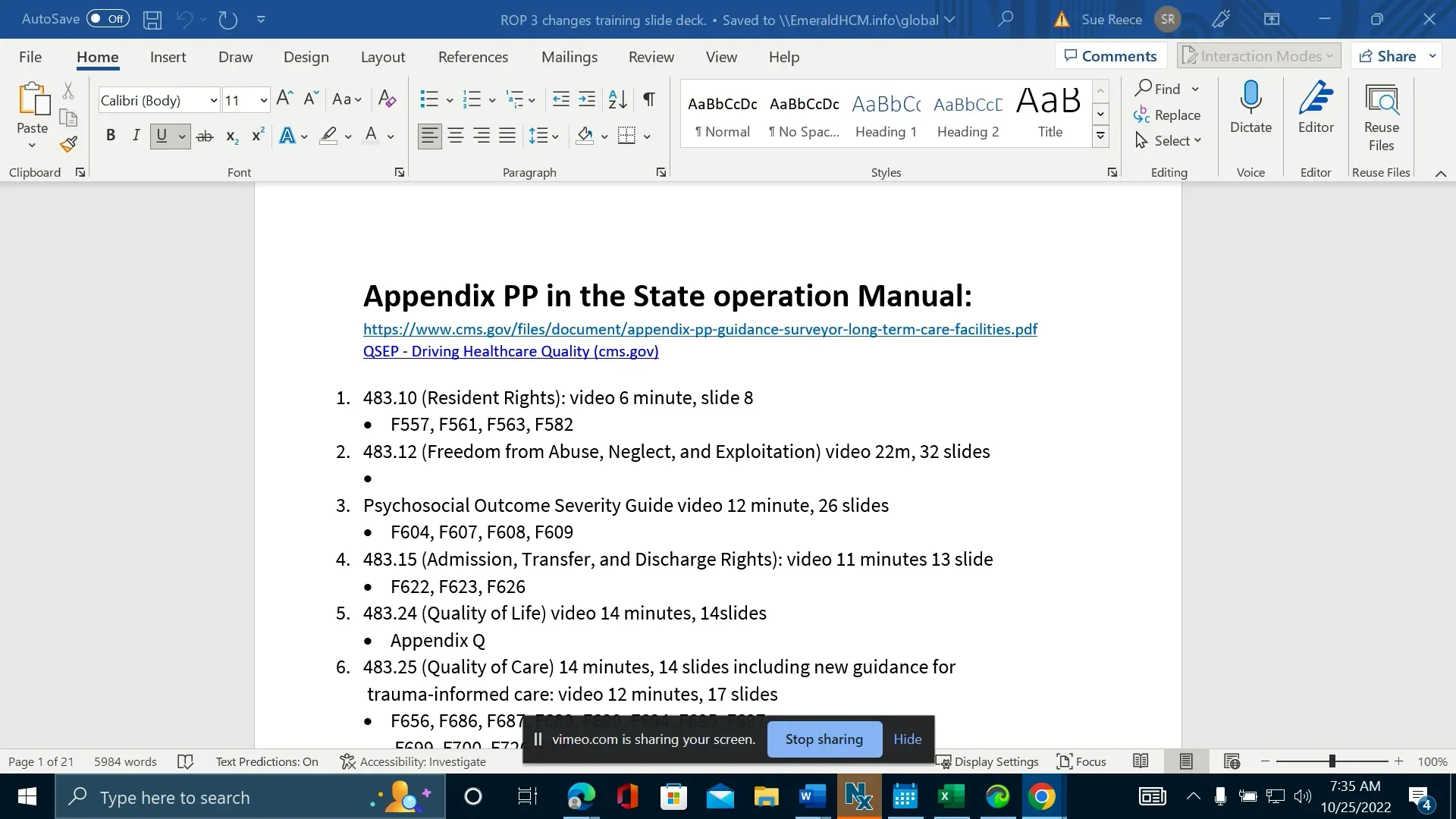The image size is (1456, 819).
Task: Expand the font size dropdown
Action: pos(263,100)
